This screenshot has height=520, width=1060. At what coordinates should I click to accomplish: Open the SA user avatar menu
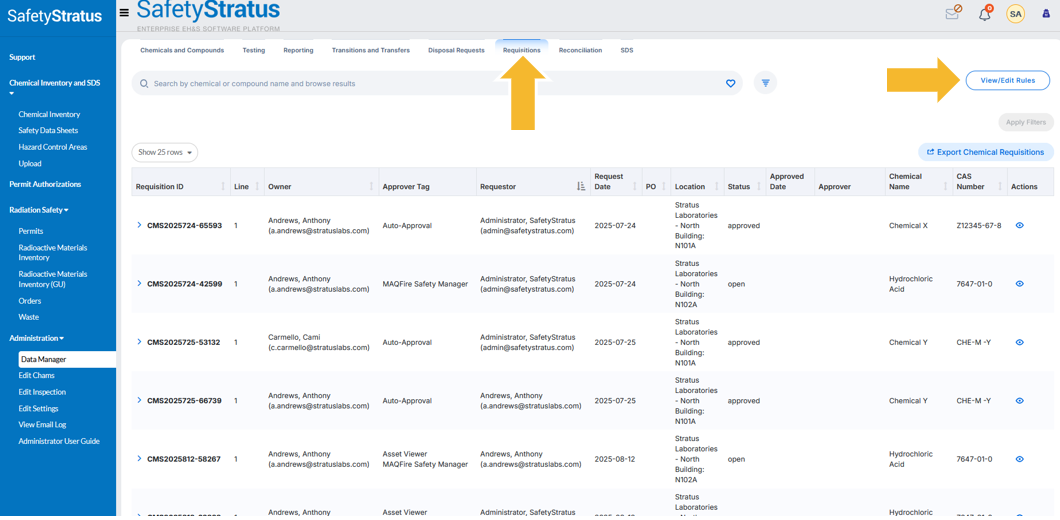click(1015, 13)
